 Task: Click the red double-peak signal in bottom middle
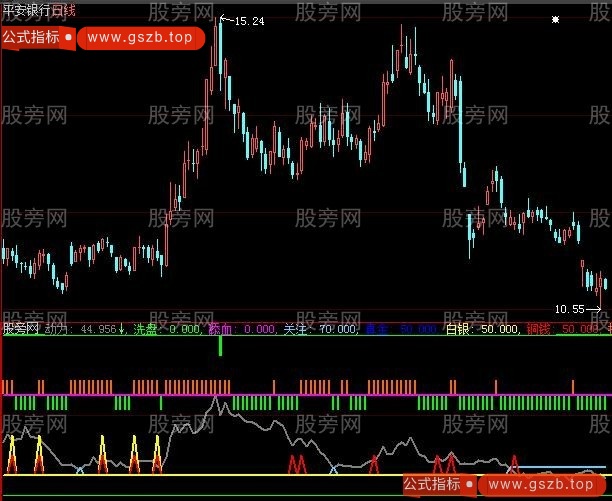tap(296, 463)
